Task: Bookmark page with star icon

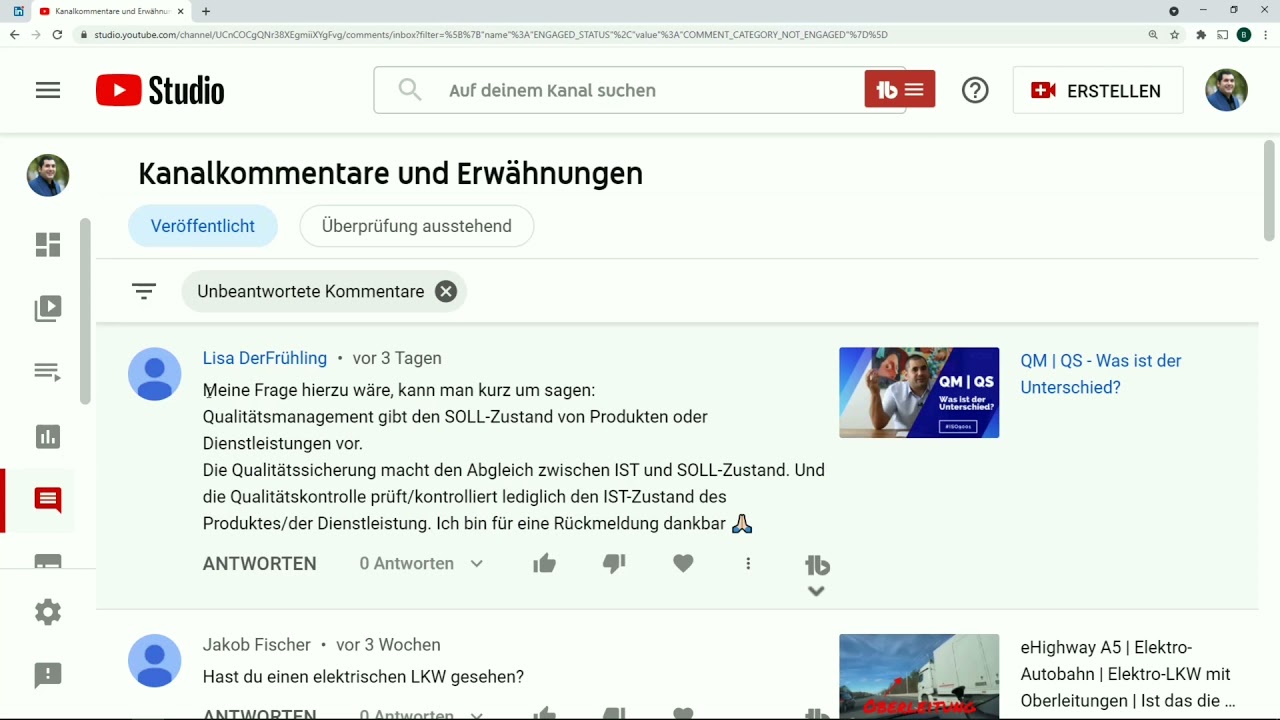Action: pos(1175,34)
